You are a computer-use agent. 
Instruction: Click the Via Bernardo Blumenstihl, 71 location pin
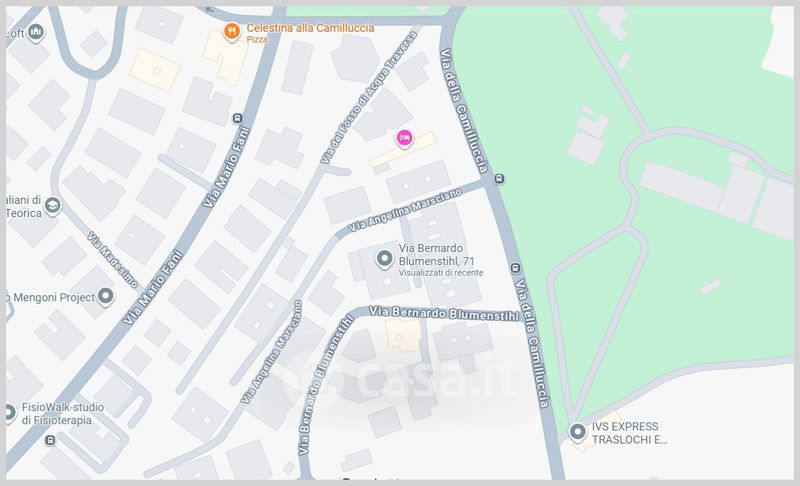pos(384,259)
